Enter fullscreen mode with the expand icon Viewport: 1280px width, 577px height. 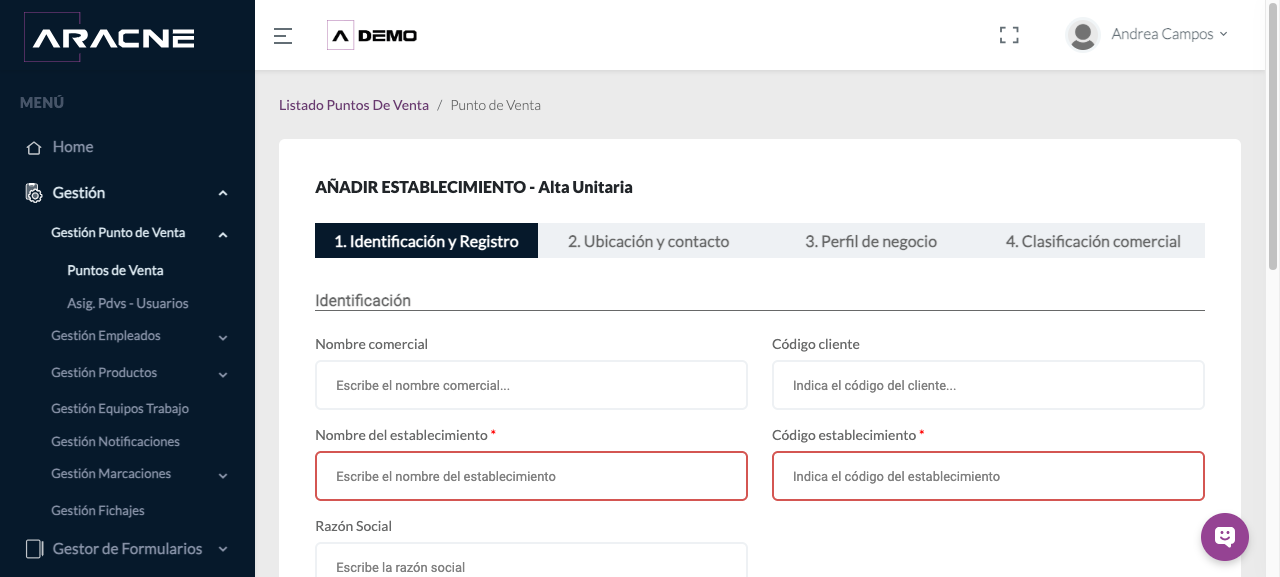(x=1009, y=35)
